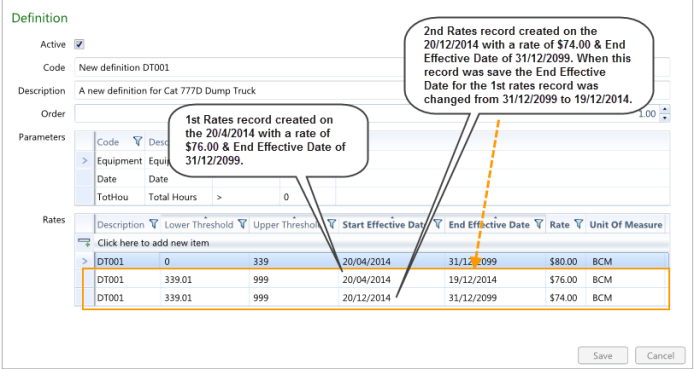Click the Save button
Image resolution: width=694 pixels, height=369 pixels.
click(603, 356)
